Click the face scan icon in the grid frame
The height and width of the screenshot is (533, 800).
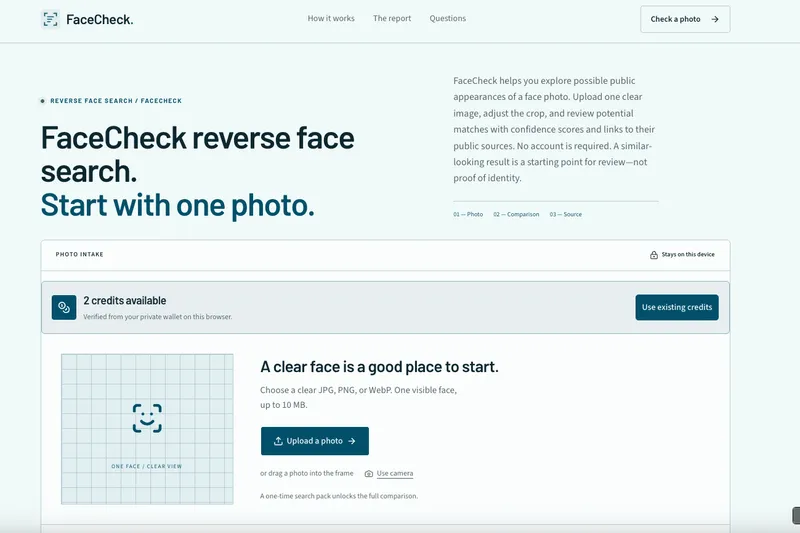coord(147,418)
